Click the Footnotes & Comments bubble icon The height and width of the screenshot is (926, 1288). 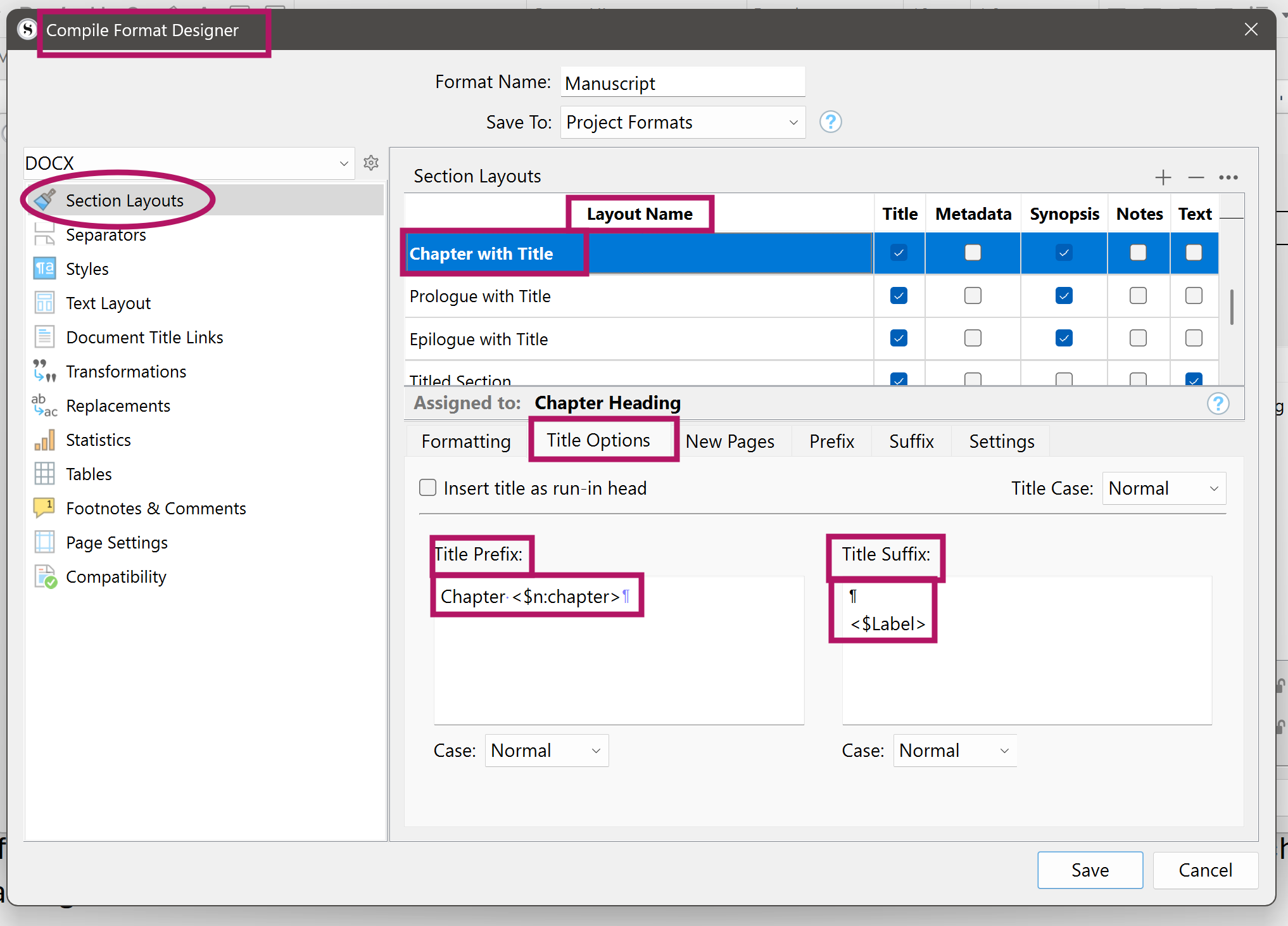pyautogui.click(x=44, y=508)
